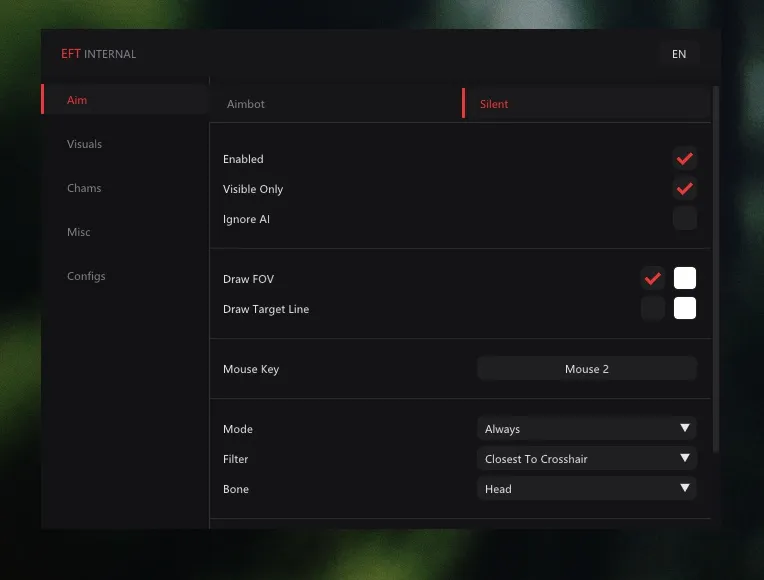Screen dimensions: 764x580
Task: Expand the Bone dropdown showing Head
Action: (587, 489)
